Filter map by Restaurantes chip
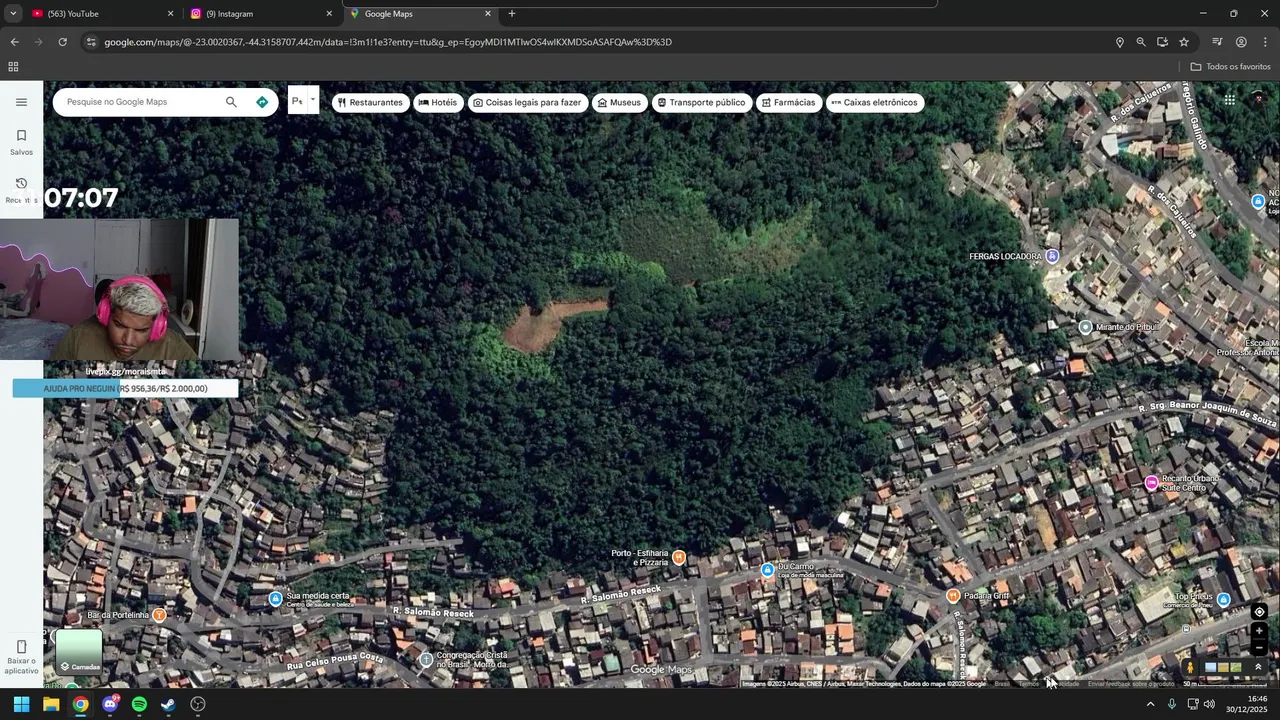 (370, 102)
